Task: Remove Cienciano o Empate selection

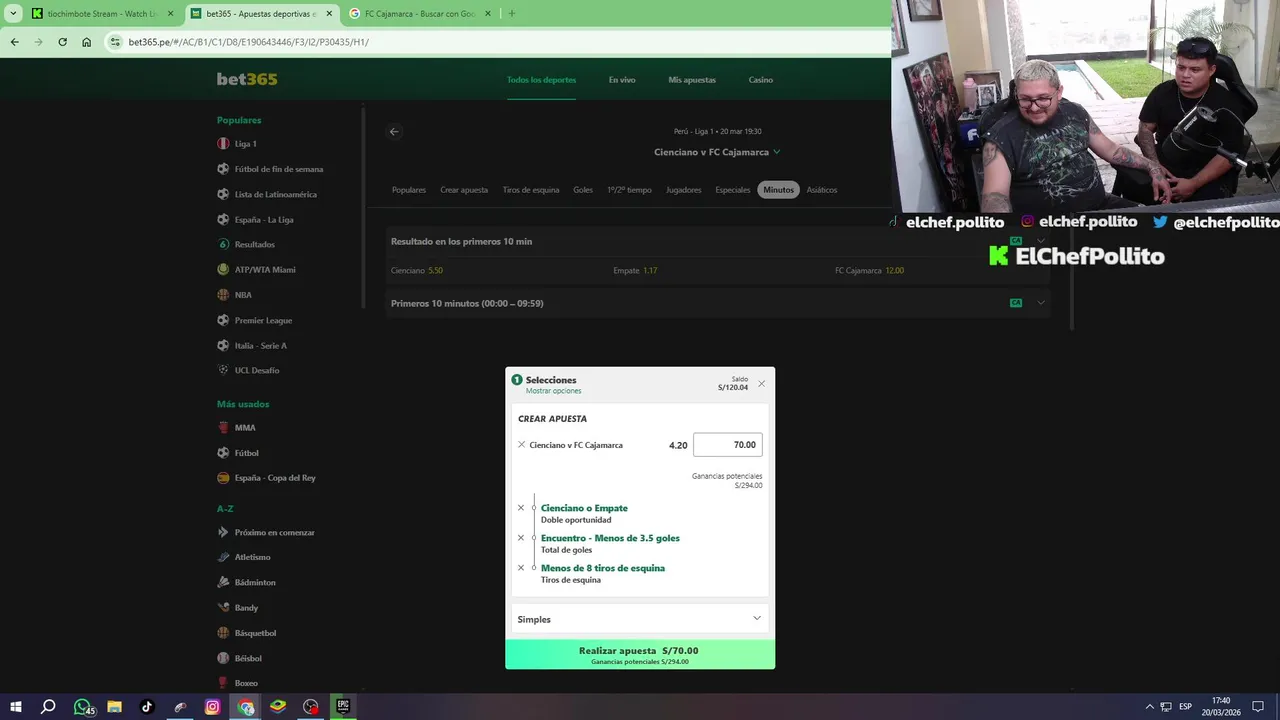Action: tap(520, 508)
